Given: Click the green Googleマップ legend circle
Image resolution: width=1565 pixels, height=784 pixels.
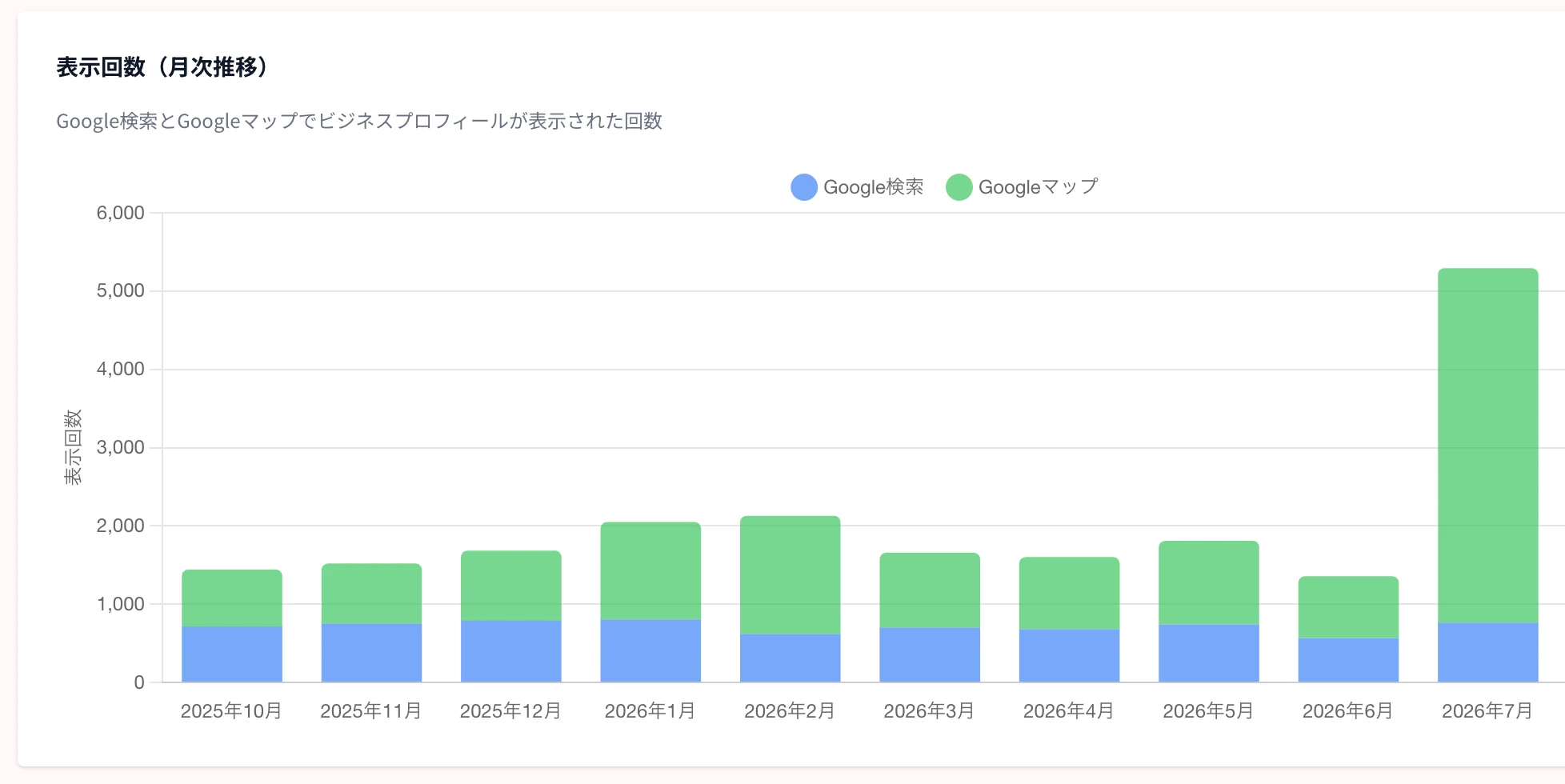Looking at the screenshot, I should tap(959, 187).
